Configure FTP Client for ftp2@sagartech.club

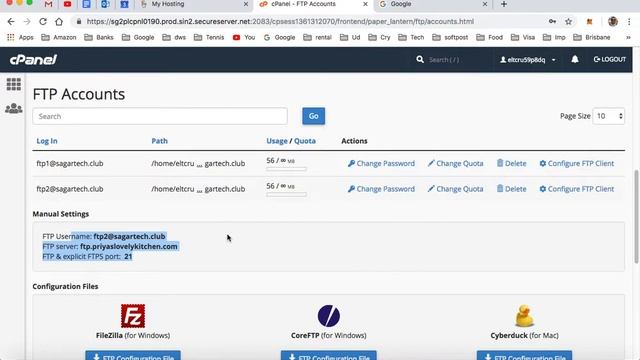(577, 189)
